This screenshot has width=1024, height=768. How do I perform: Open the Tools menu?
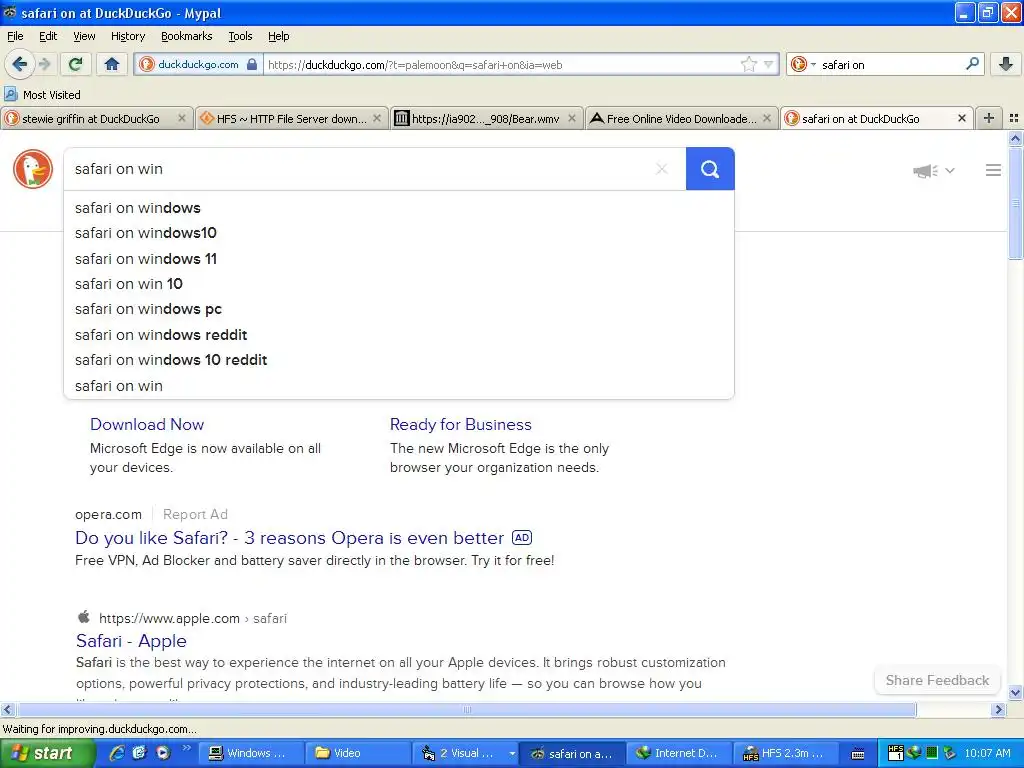coord(240,36)
